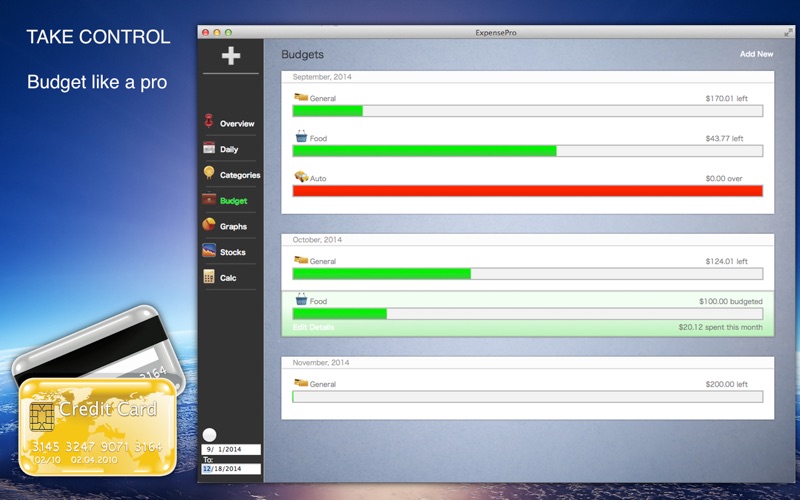
Task: Click September Food basket icon
Action: [x=301, y=136]
